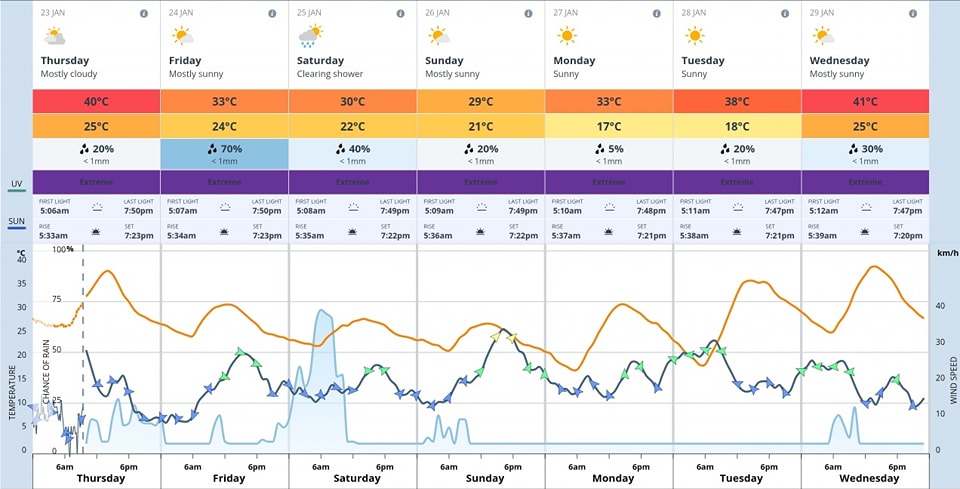Click Saturday's Clearing shower description
Image resolution: width=960 pixels, height=489 pixels.
point(330,74)
